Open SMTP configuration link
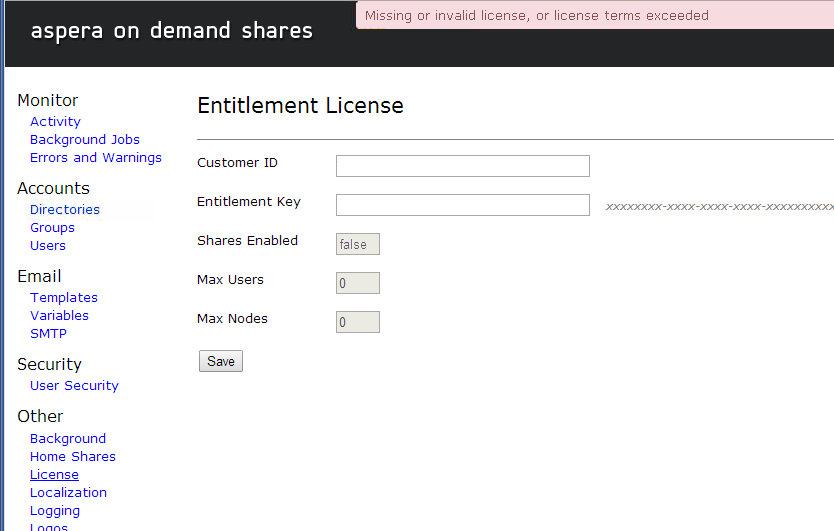 click(48, 334)
